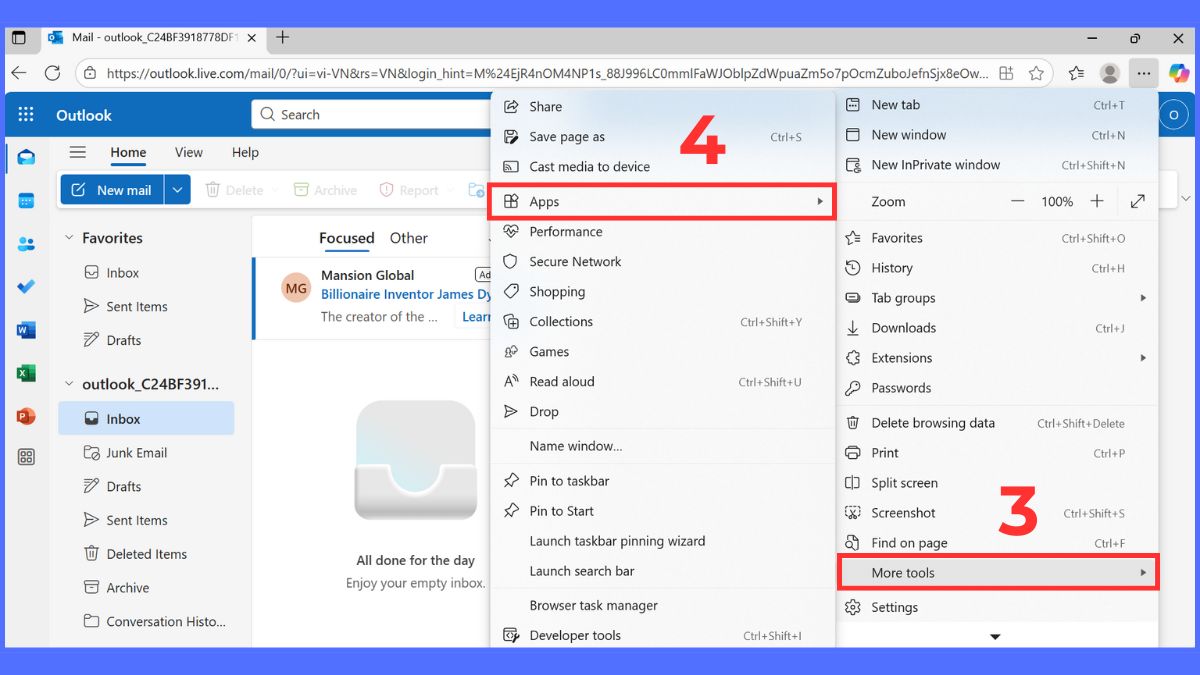Switch to the View ribbon tab
This screenshot has height=675, width=1200.
[x=189, y=153]
